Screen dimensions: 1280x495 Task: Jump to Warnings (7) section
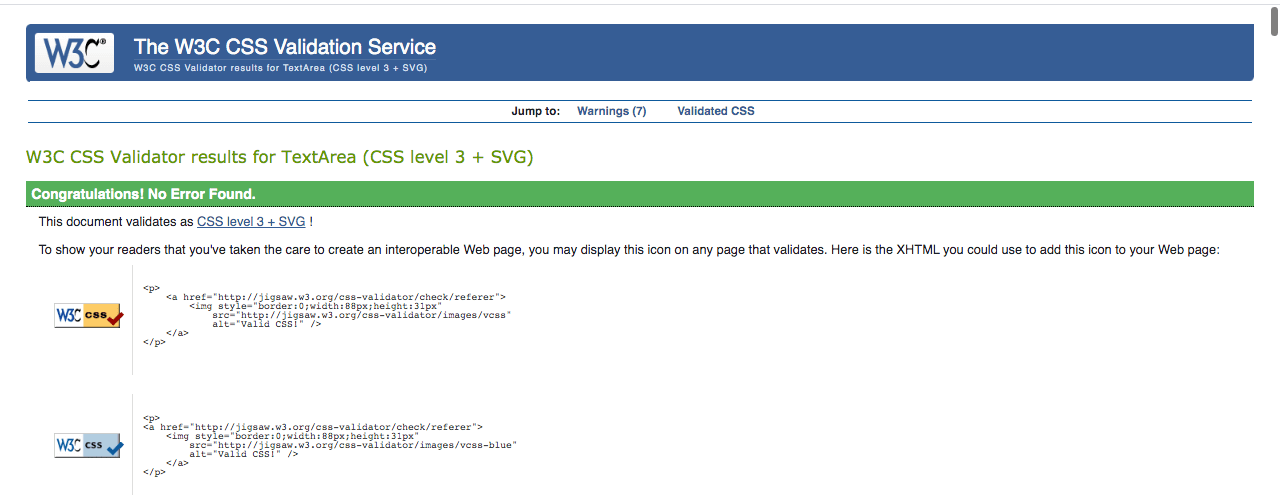pos(612,111)
